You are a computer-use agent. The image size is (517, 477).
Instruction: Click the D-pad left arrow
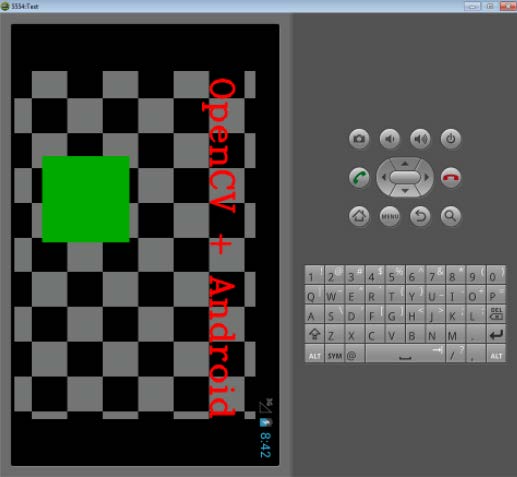tap(383, 177)
